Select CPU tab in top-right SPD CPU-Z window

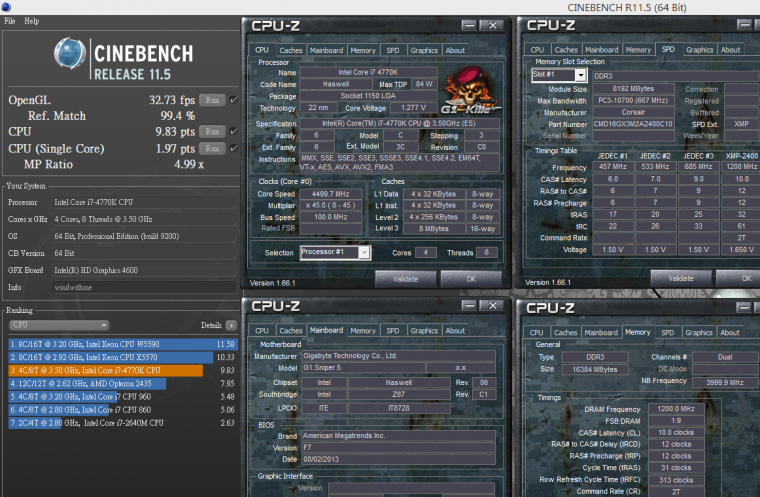(537, 49)
